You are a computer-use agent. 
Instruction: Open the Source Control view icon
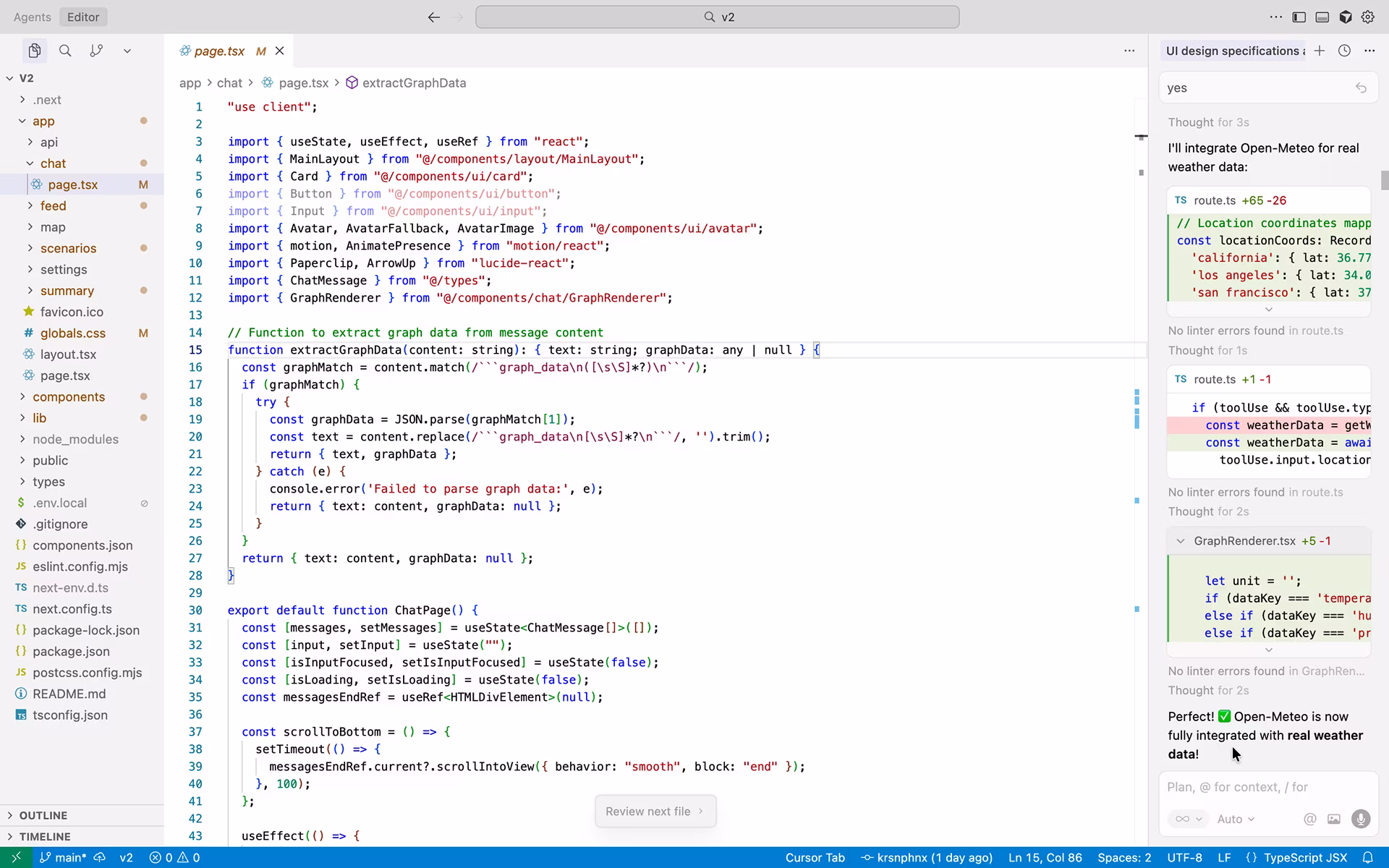[96, 51]
